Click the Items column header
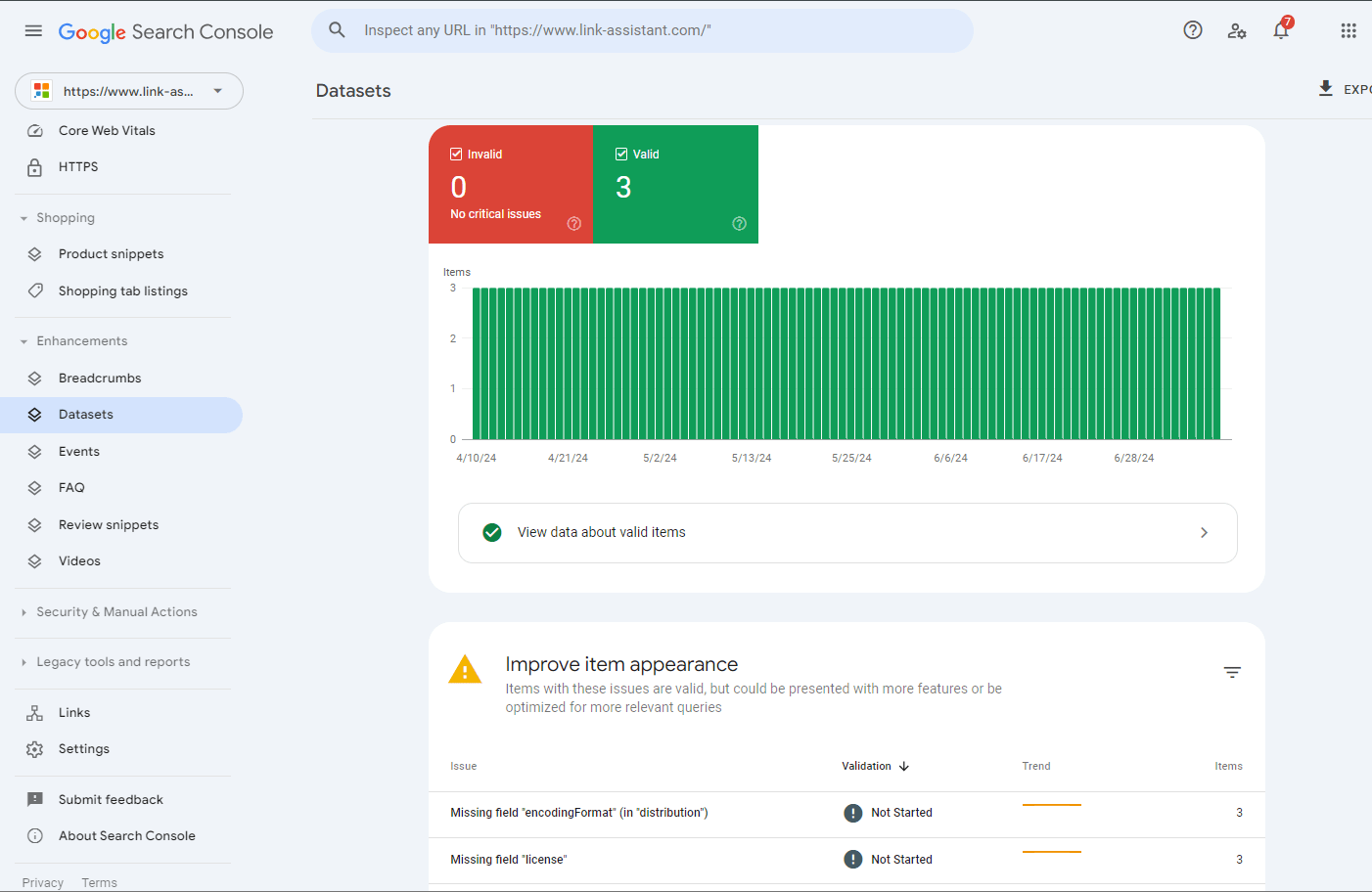This screenshot has height=892, width=1372. 1229,767
